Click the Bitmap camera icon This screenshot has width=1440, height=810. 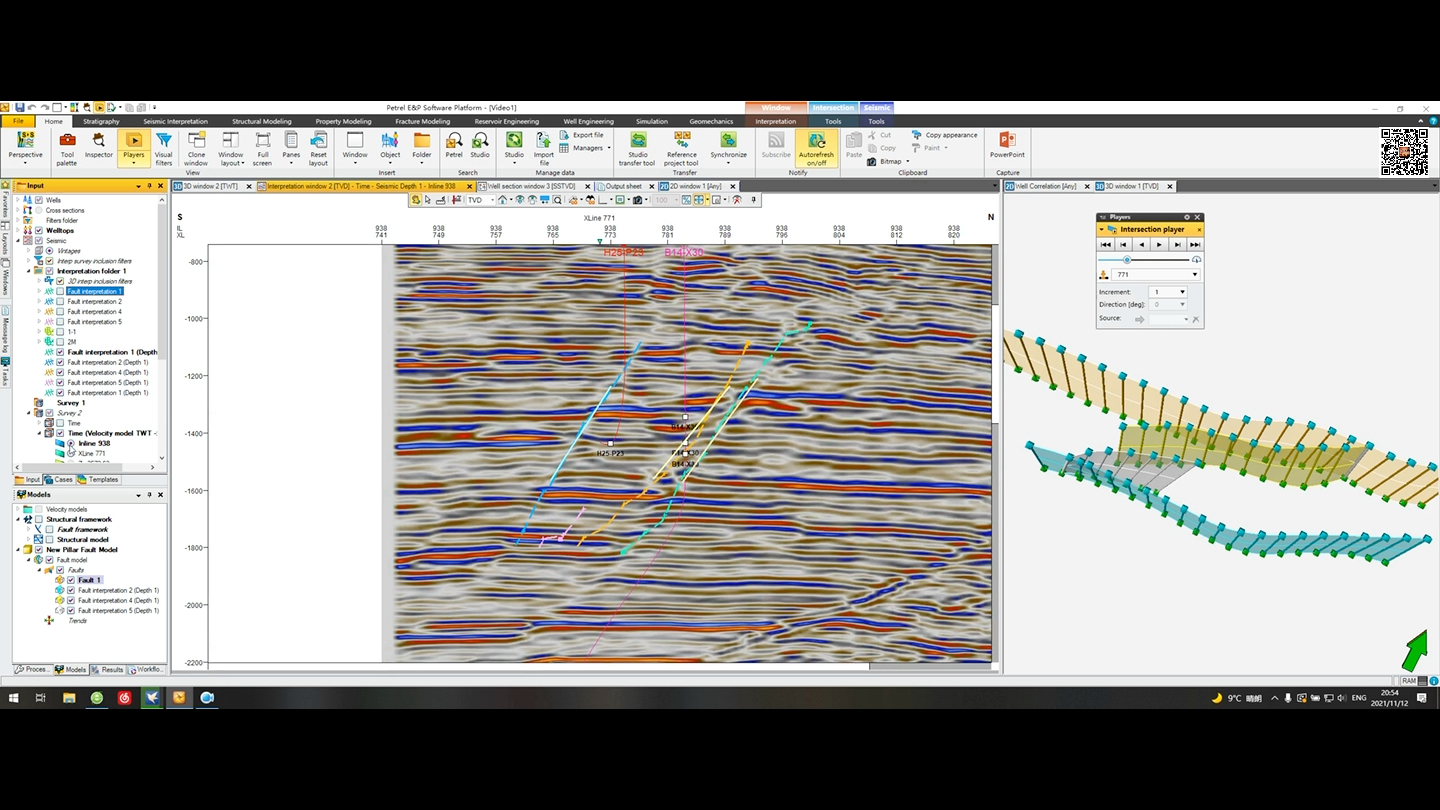872,161
